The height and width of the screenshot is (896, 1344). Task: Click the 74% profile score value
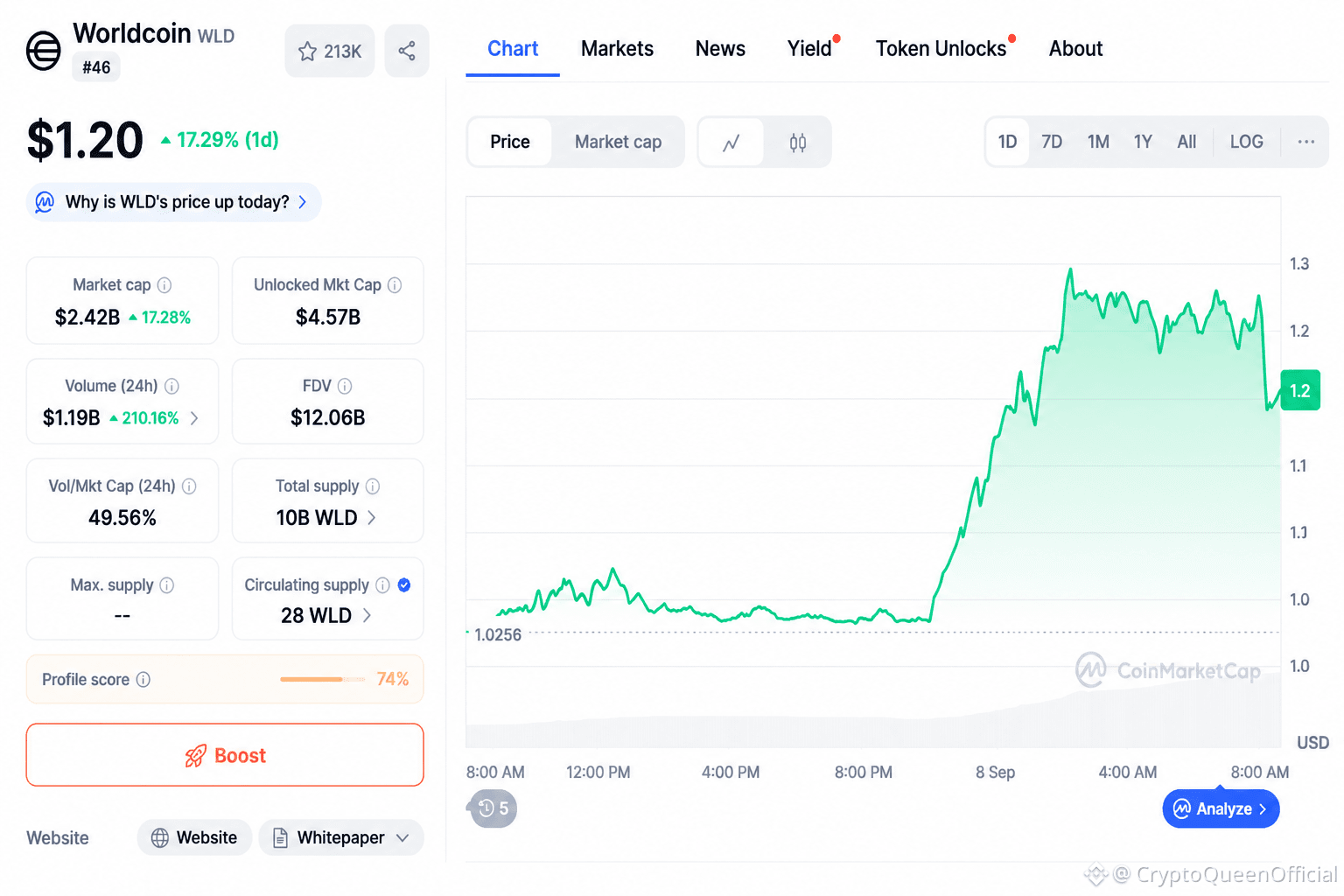393,679
